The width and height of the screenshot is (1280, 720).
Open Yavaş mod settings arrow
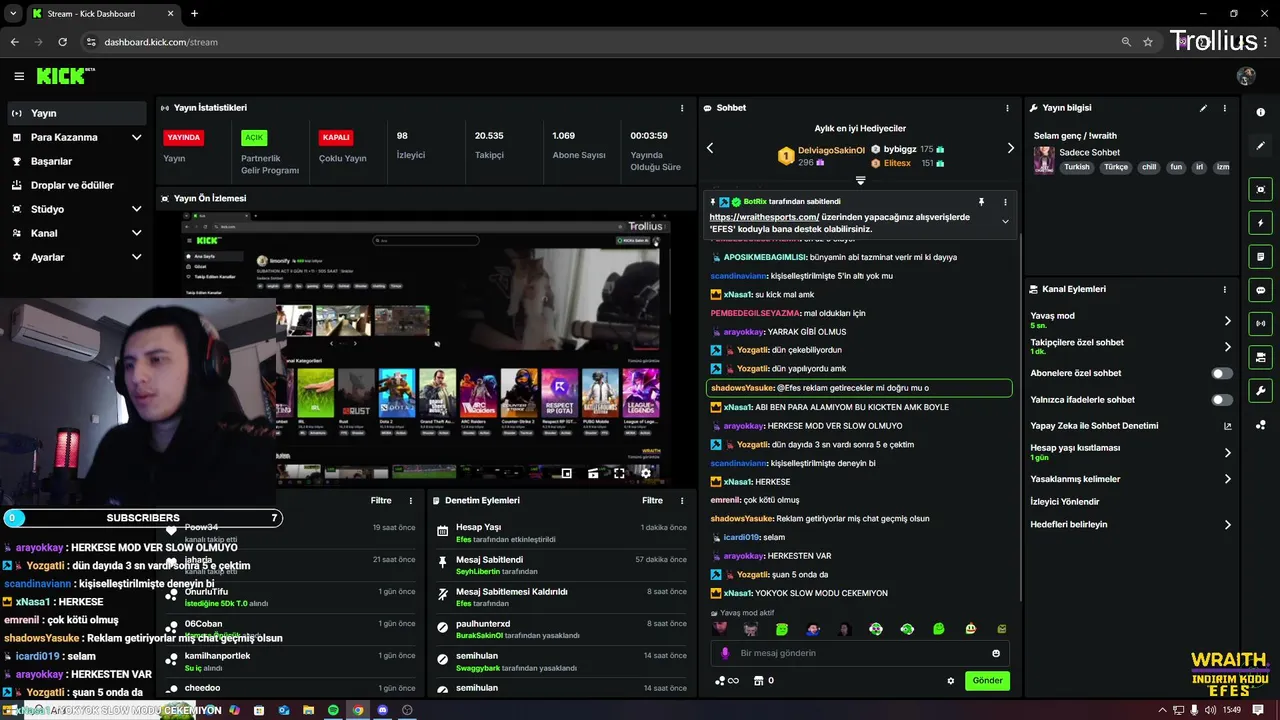tap(1228, 321)
